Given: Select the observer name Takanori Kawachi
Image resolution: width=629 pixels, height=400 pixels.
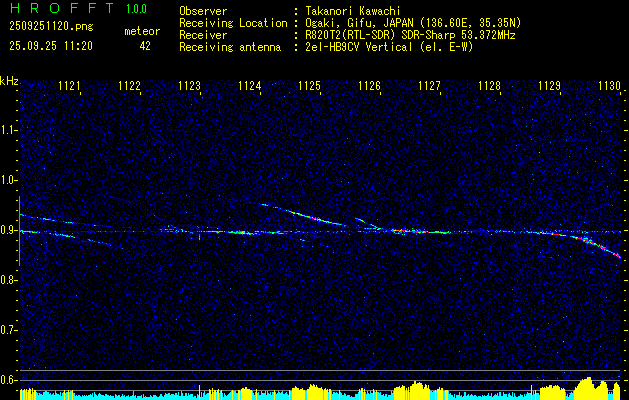Looking at the screenshot, I should coord(353,11).
